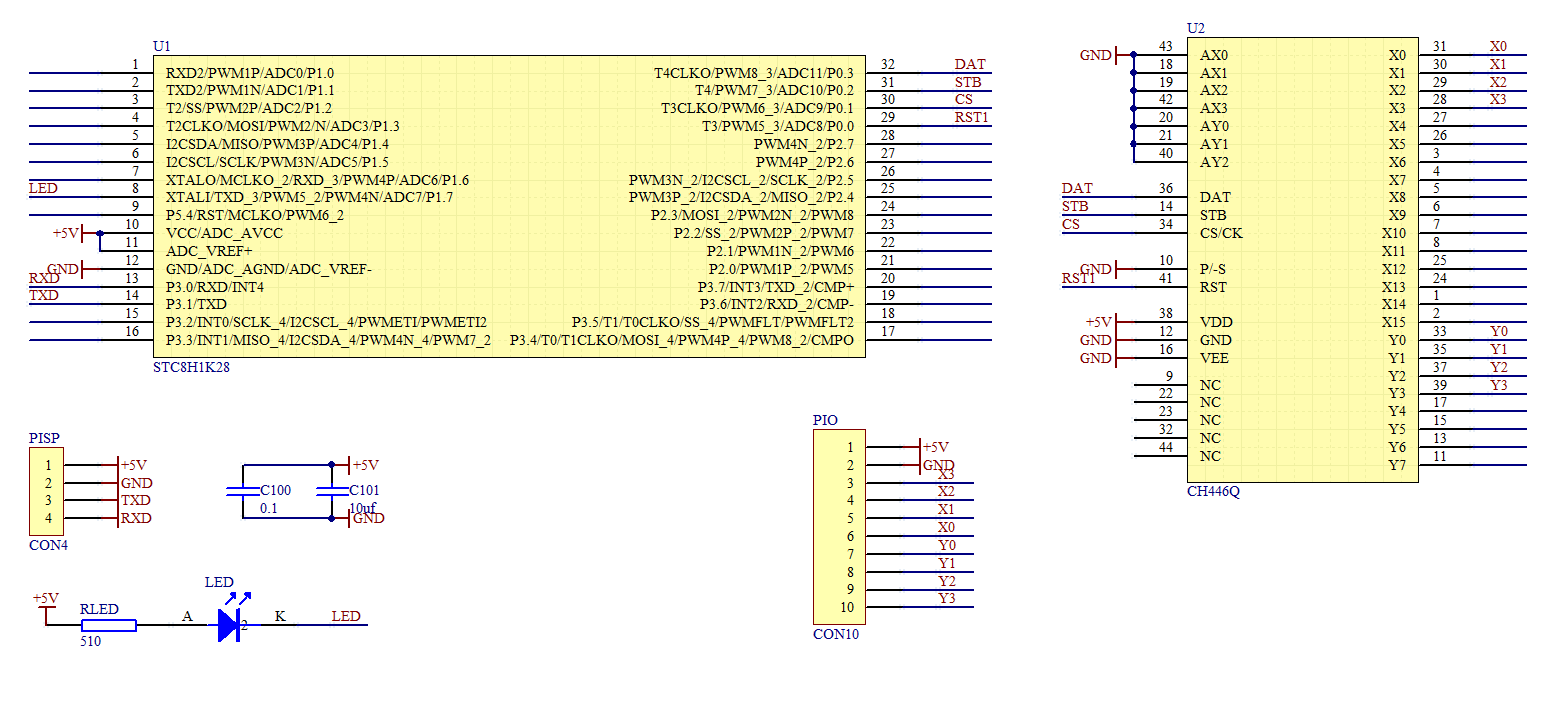
Task: Click the Y7 pin name on U2
Action: (1397, 465)
